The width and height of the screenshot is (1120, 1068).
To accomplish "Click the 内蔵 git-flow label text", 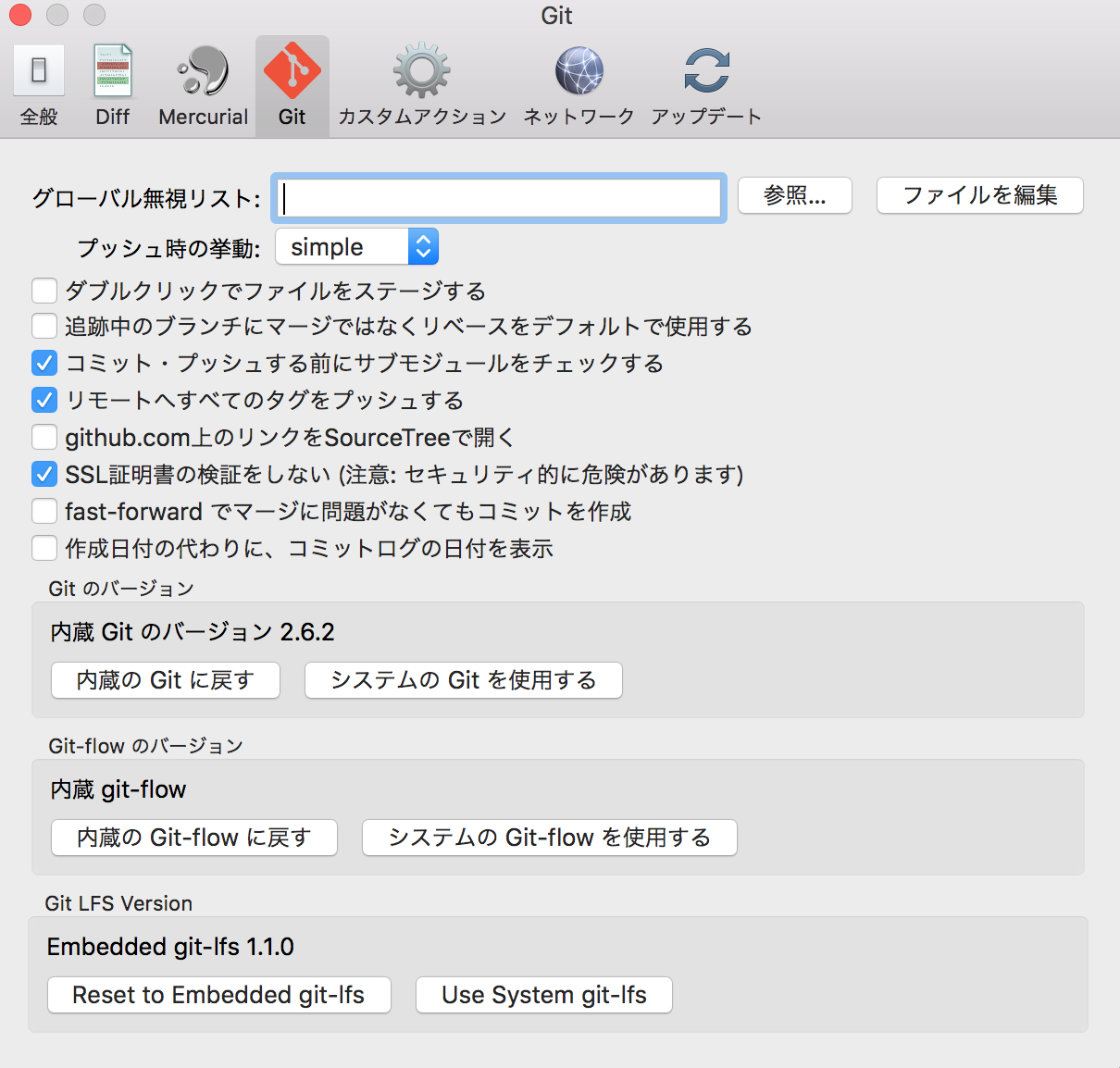I will [x=118, y=789].
